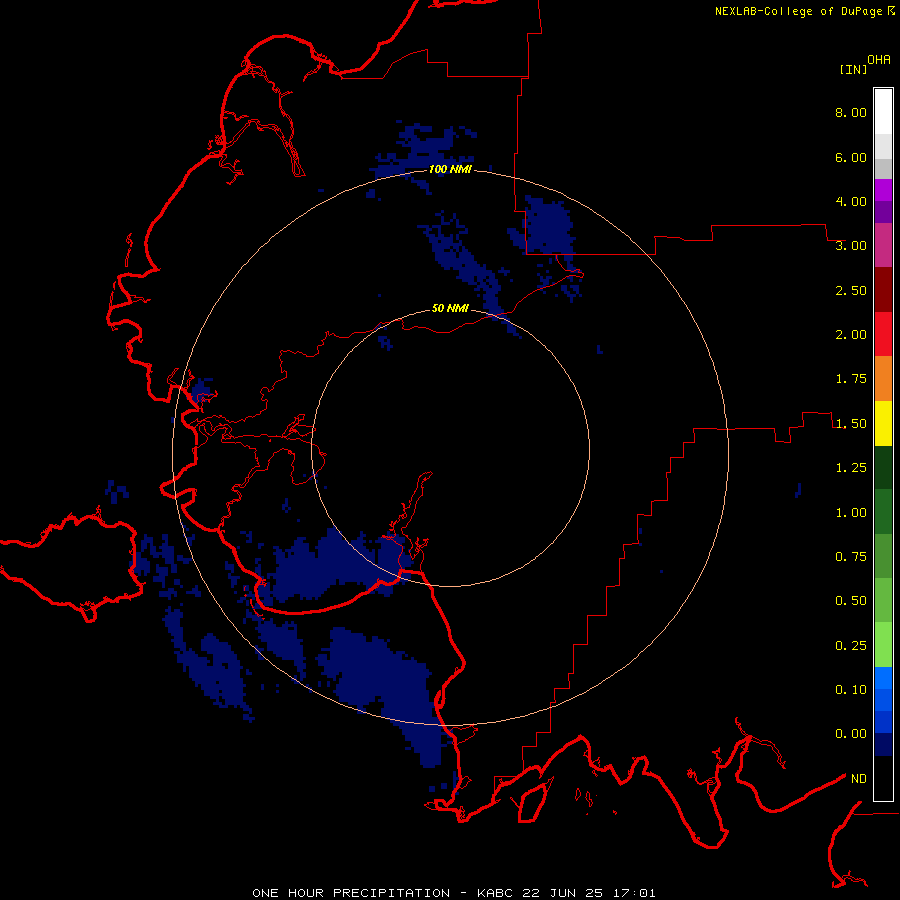Image resolution: width=900 pixels, height=900 pixels.
Task: Click the 50 NMI range ring label
Action: coord(450,308)
